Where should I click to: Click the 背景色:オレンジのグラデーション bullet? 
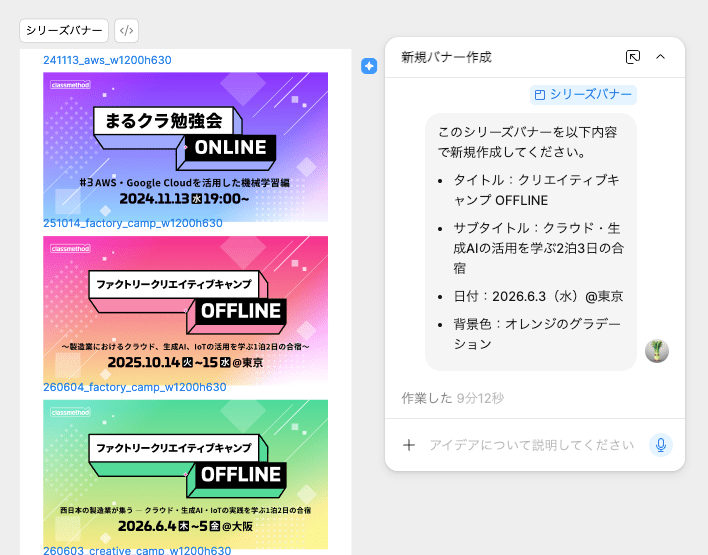537,334
